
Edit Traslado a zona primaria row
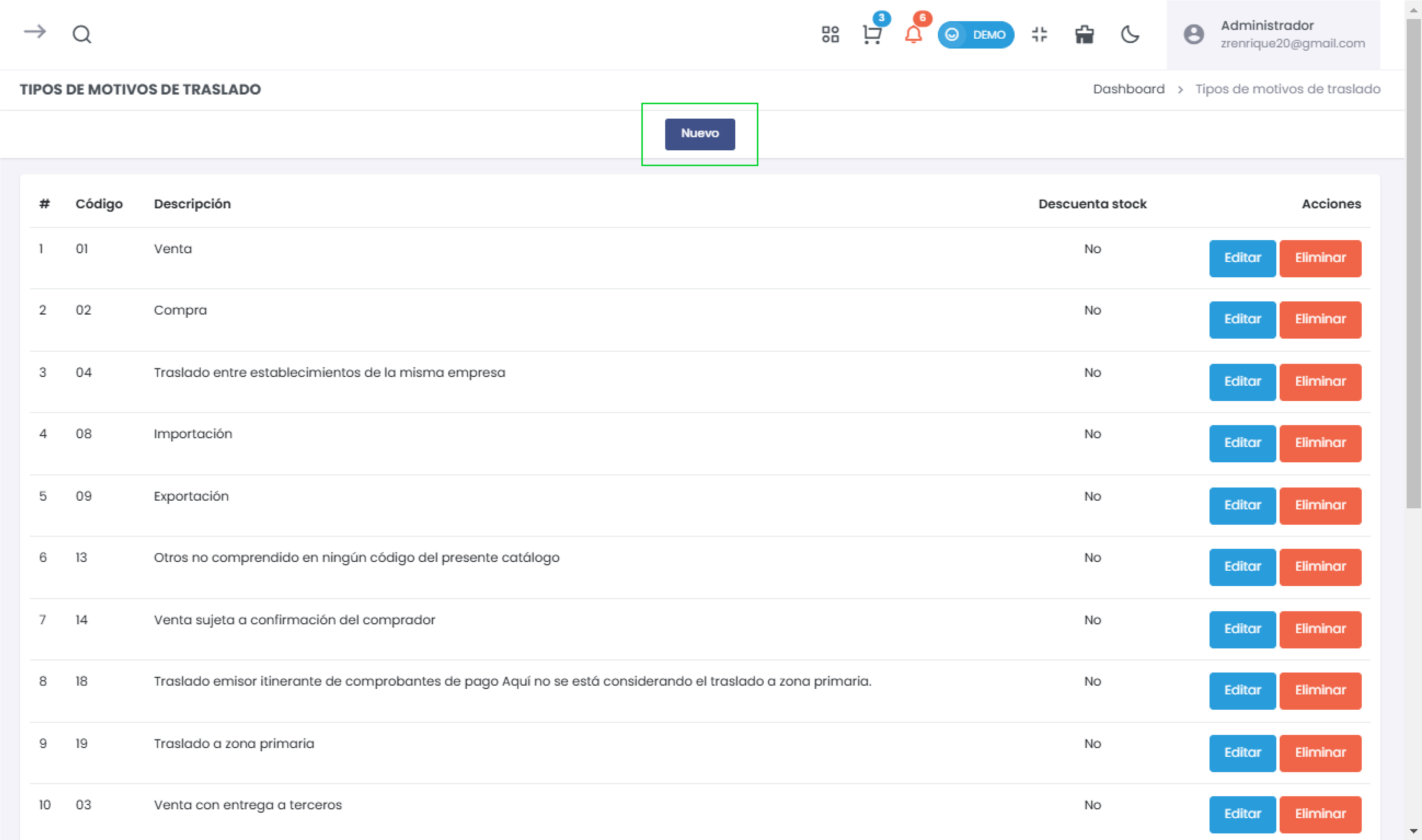coord(1242,753)
